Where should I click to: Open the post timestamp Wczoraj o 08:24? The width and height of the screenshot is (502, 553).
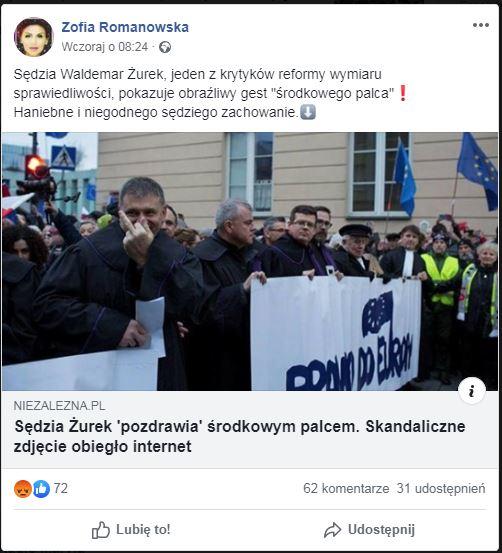pos(105,47)
